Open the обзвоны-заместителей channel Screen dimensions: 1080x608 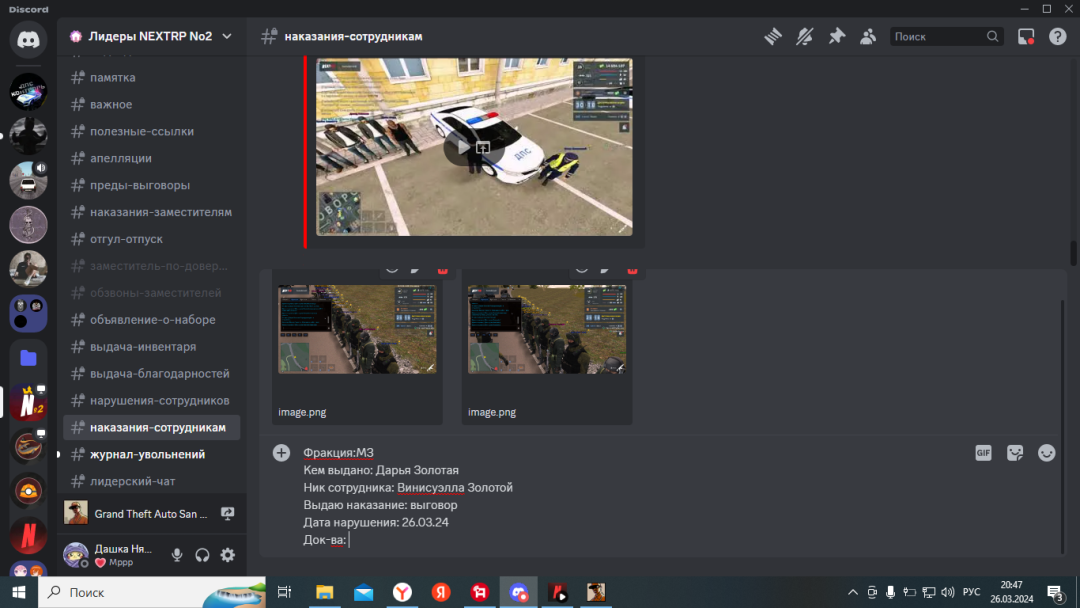pyautogui.click(x=152, y=293)
